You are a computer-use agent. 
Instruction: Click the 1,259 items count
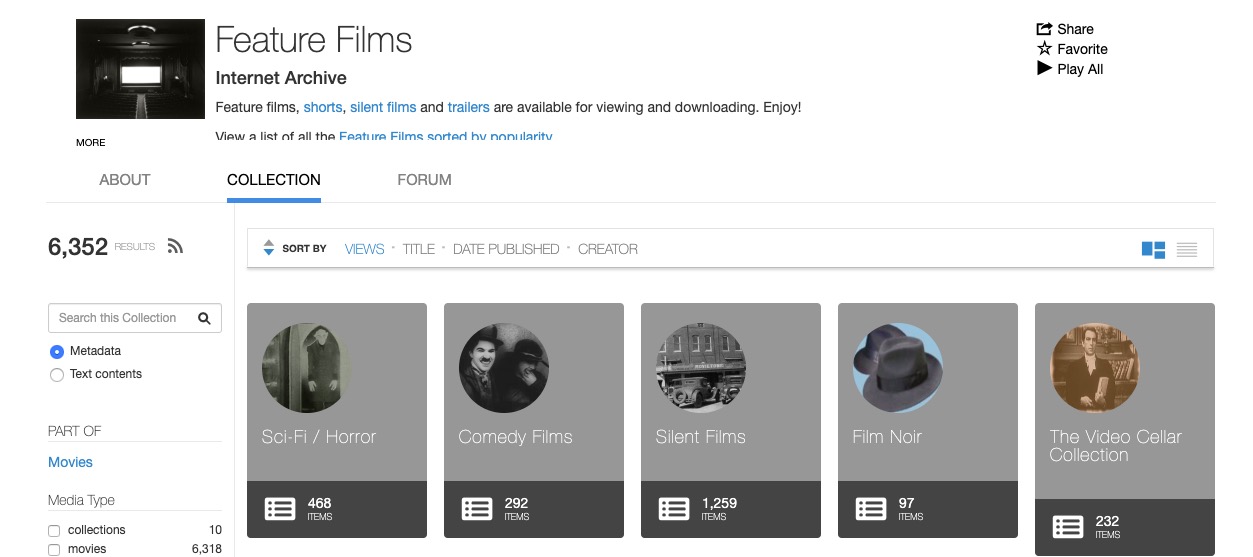click(719, 503)
